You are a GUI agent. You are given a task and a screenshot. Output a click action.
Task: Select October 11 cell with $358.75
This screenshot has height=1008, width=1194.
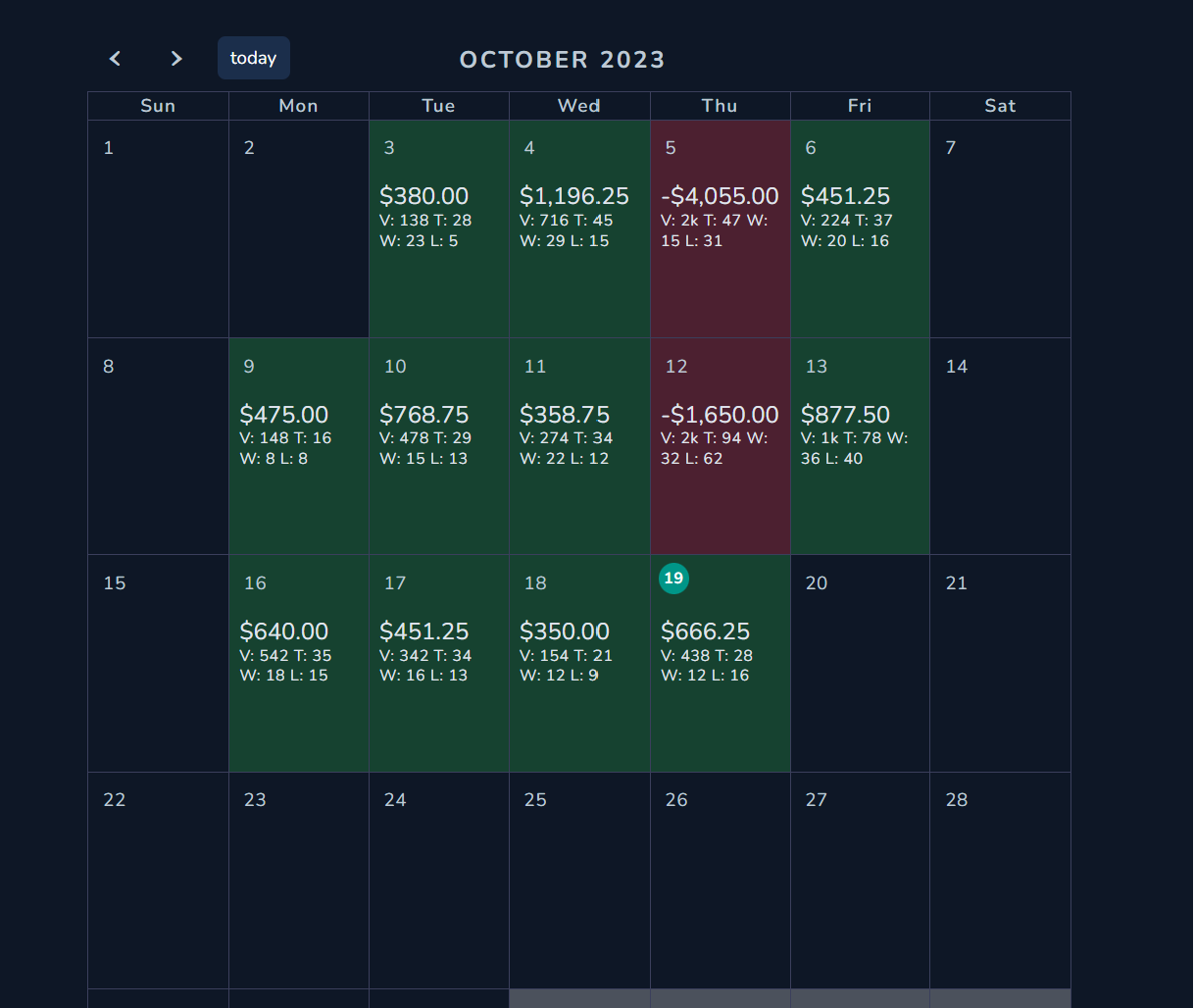click(x=579, y=446)
